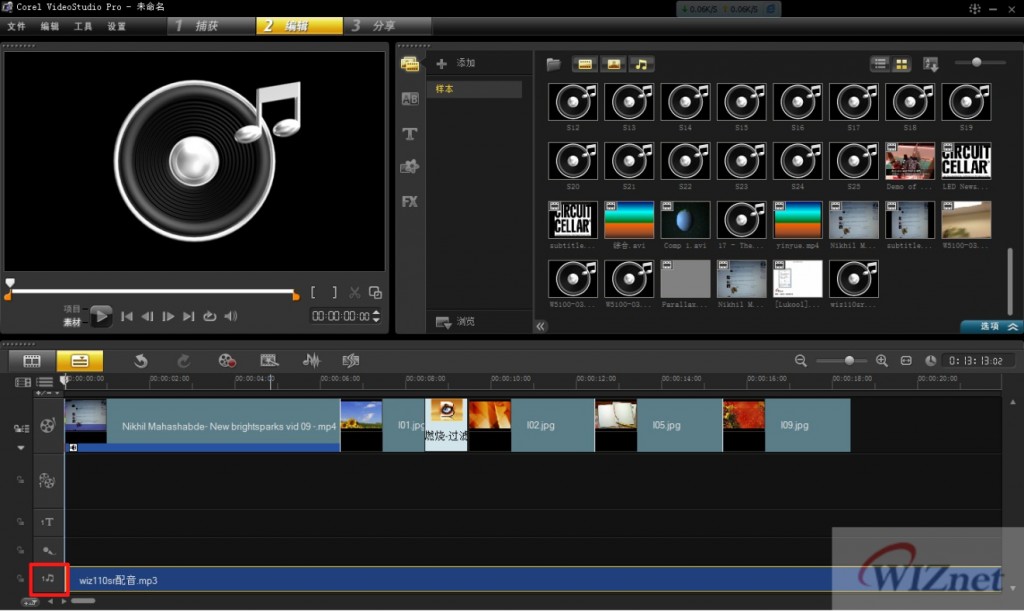Open the Title (T) library panel
This screenshot has height=611, width=1024.
pos(409,133)
